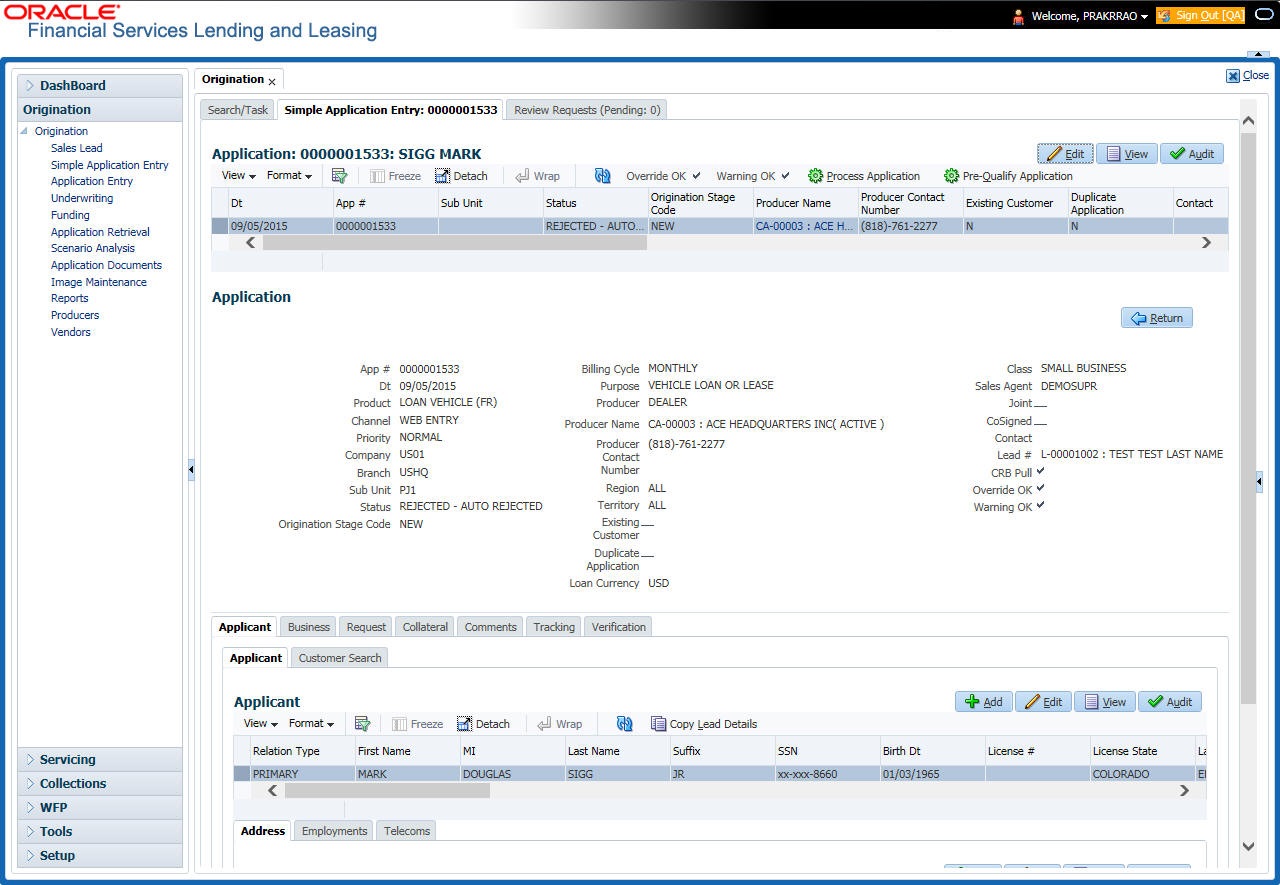Refresh the Application table with the refresh icon
Image resolution: width=1280 pixels, height=885 pixels.
pos(602,176)
